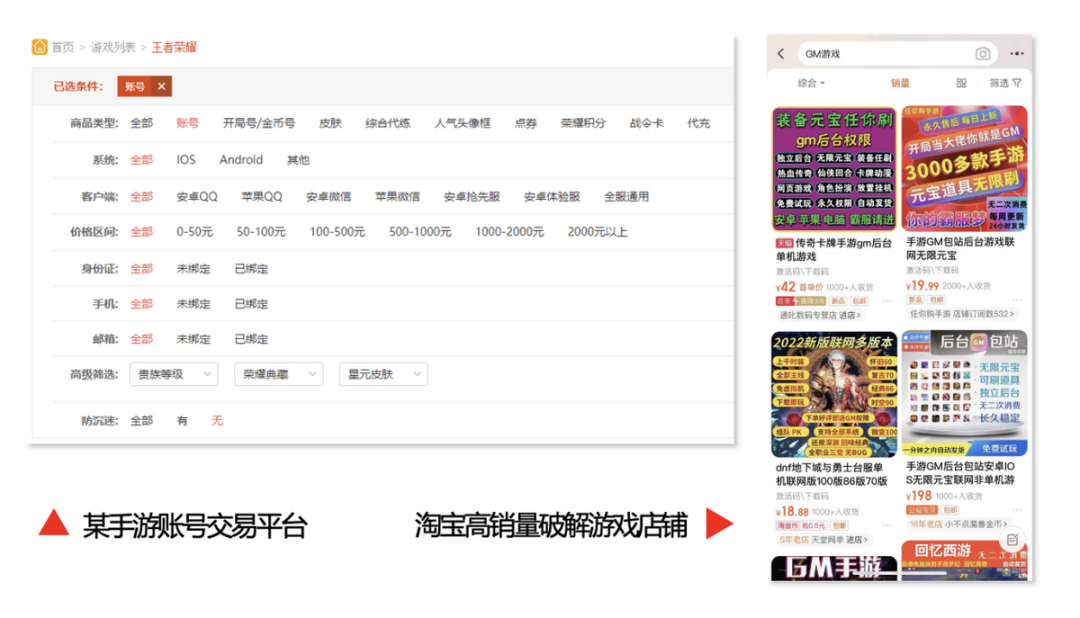Pick price range 2000元以上
Screen dimensions: 1080x618
[597, 232]
